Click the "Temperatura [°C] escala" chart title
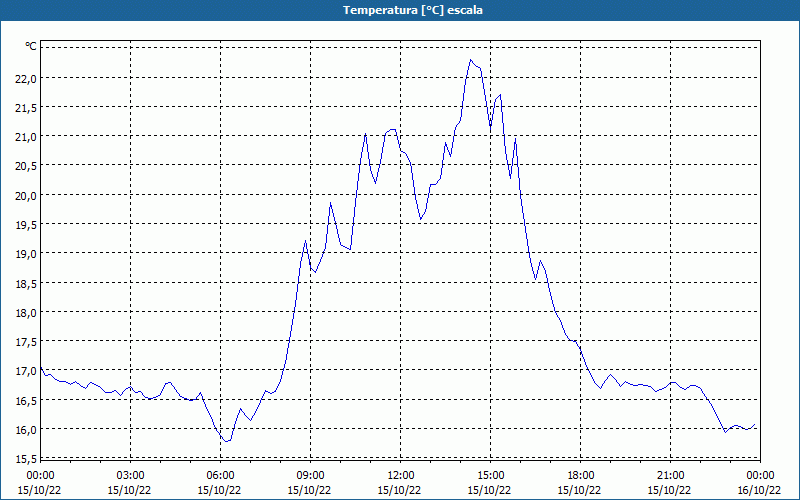Image resolution: width=800 pixels, height=500 pixels. (400, 10)
